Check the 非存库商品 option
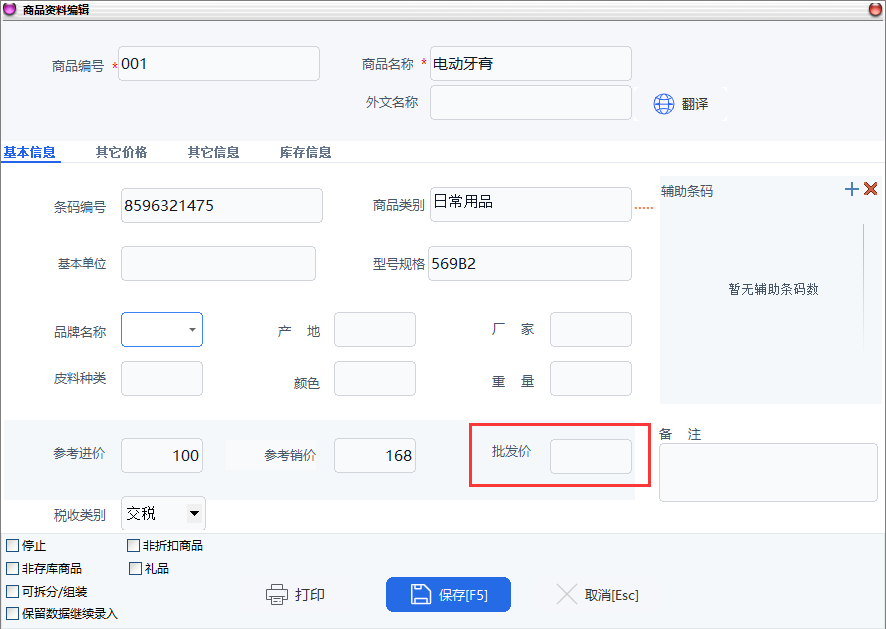The height and width of the screenshot is (629, 886). click(12, 568)
